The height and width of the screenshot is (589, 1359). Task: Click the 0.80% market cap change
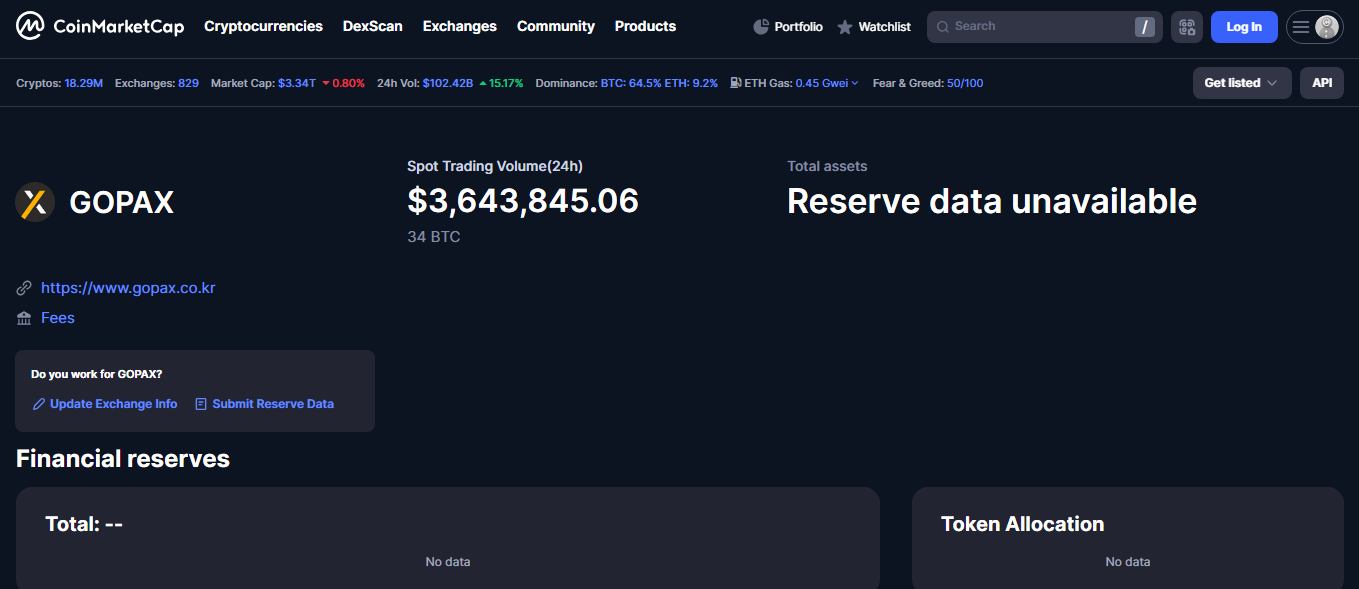(349, 83)
